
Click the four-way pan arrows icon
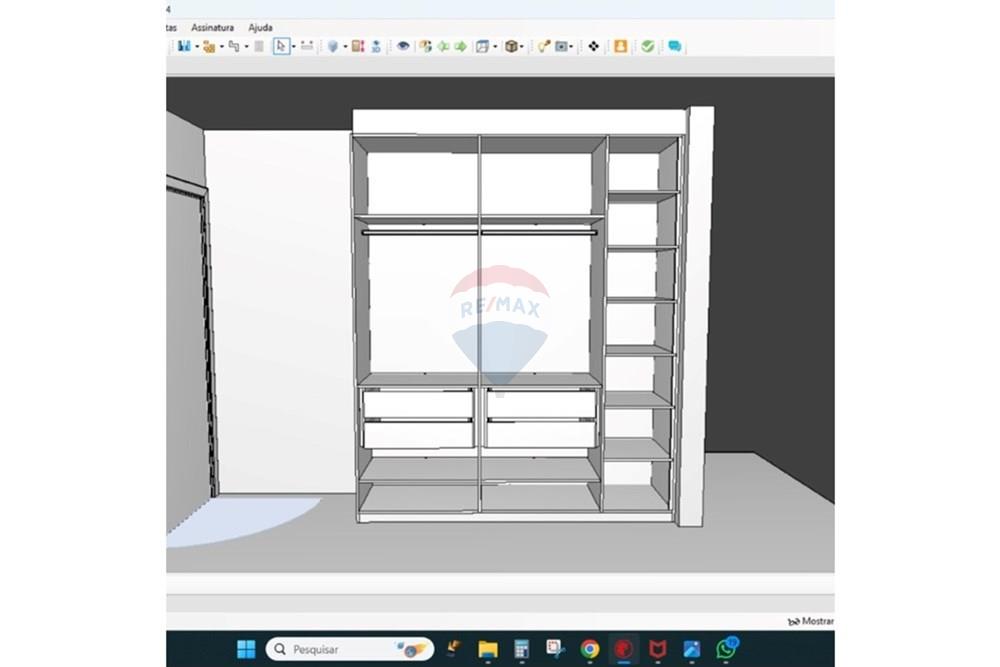pos(593,46)
